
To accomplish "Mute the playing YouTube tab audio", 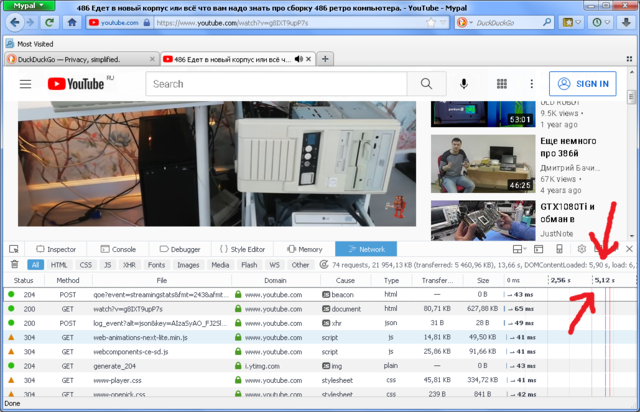I will (299, 59).
